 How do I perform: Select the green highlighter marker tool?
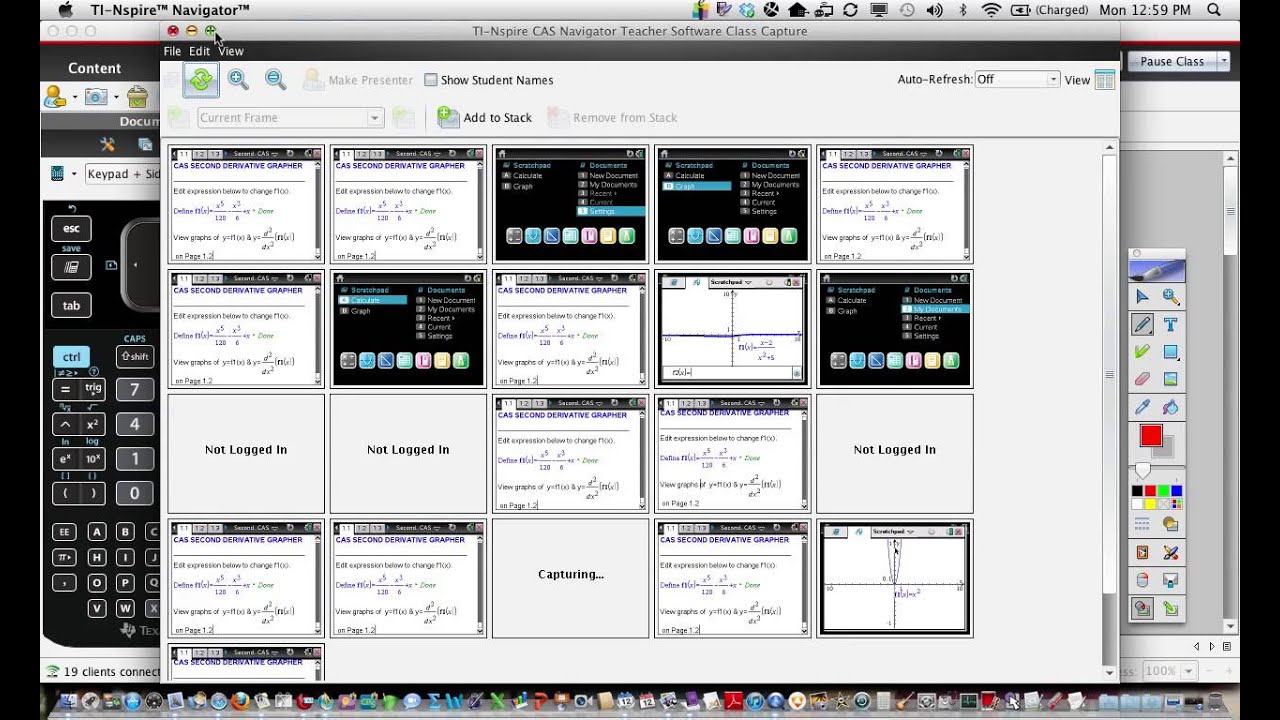pyautogui.click(x=1142, y=352)
